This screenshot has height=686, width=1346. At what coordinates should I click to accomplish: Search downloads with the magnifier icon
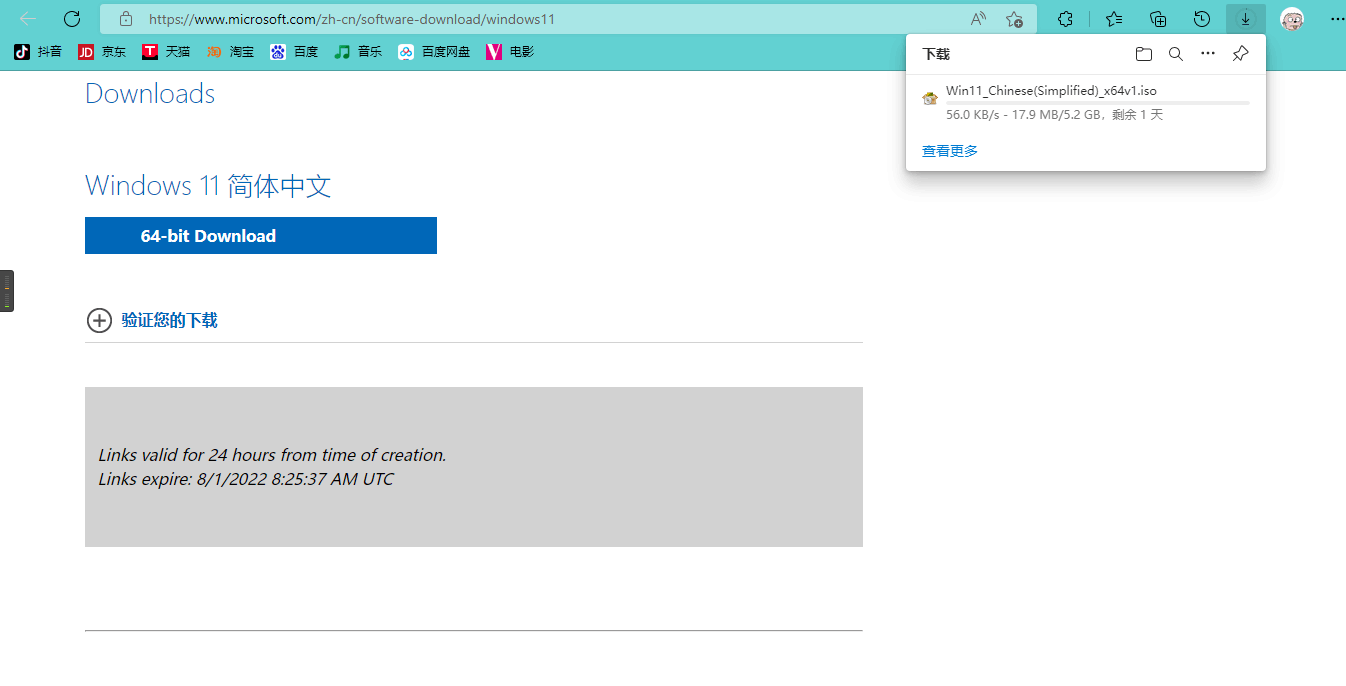[1176, 54]
